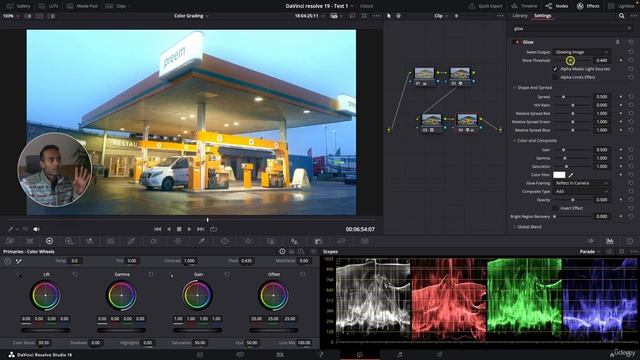Open the Parade scope type dropdown
Screen dimensions: 640x360
(x=590, y=252)
